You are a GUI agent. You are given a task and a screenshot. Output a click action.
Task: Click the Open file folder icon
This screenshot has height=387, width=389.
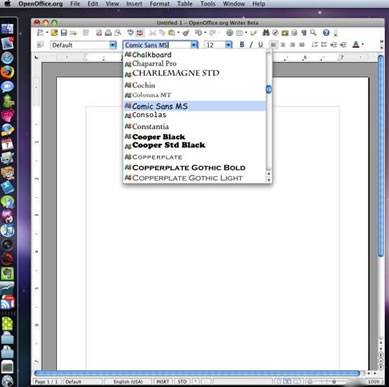pyautogui.click(x=54, y=33)
